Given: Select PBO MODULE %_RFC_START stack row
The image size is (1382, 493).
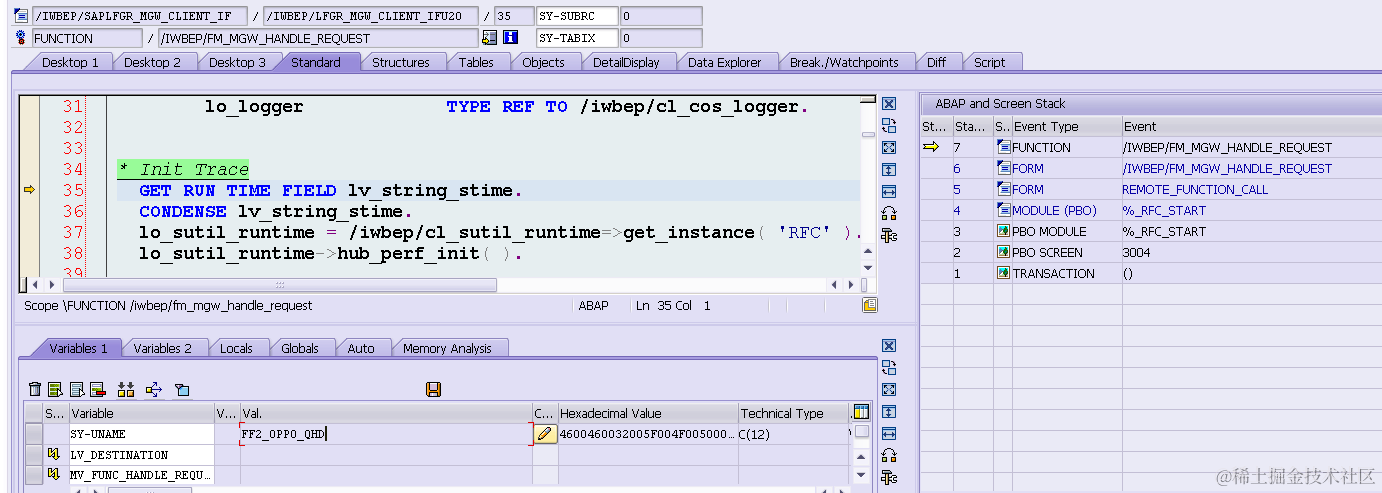Looking at the screenshot, I should [x=1150, y=231].
